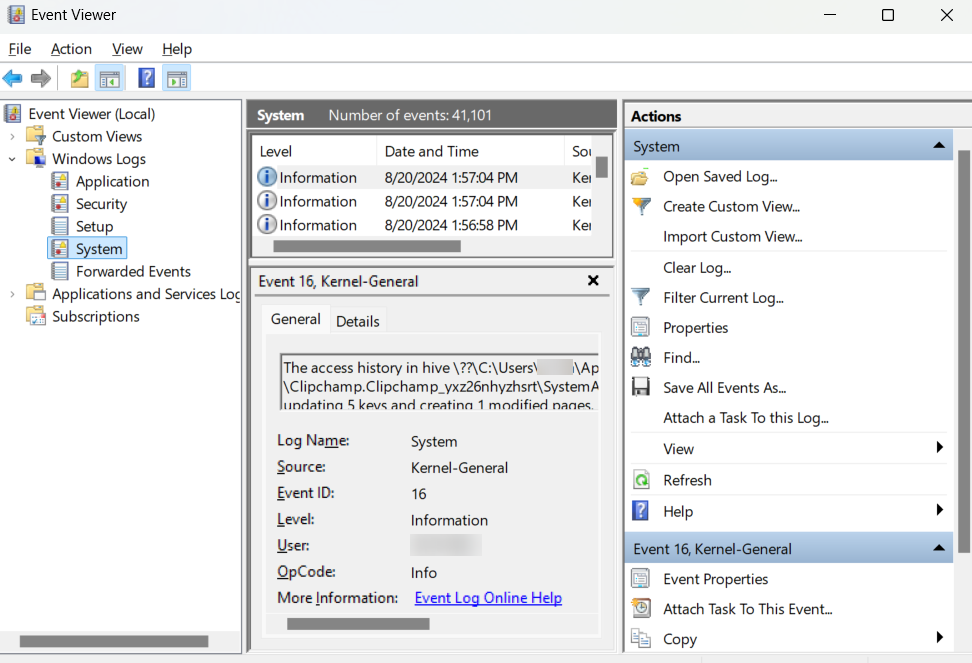This screenshot has height=663, width=972.
Task: Click the Save All Events As disk icon
Action: (641, 387)
